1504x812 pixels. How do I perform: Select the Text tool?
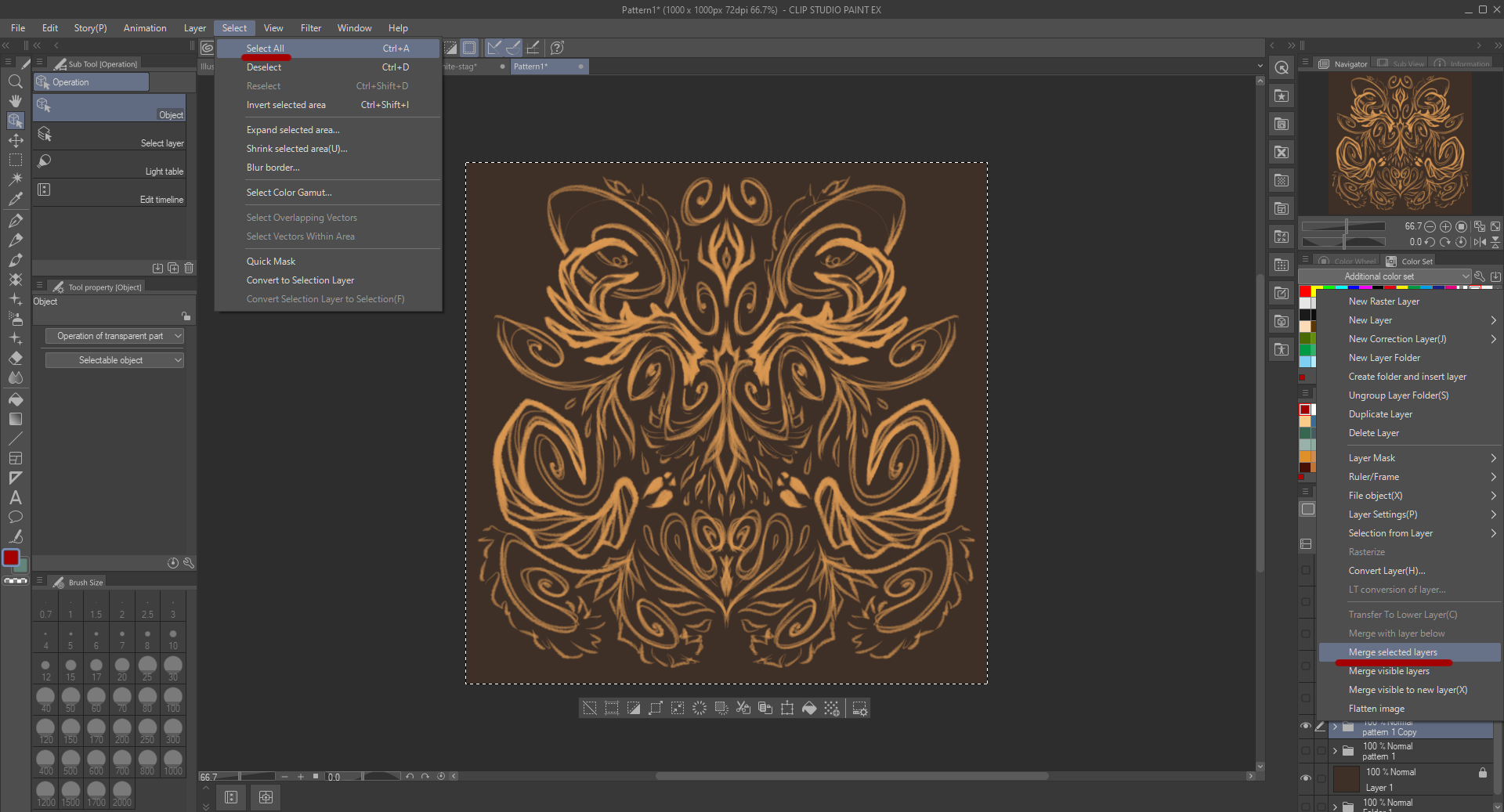(15, 497)
